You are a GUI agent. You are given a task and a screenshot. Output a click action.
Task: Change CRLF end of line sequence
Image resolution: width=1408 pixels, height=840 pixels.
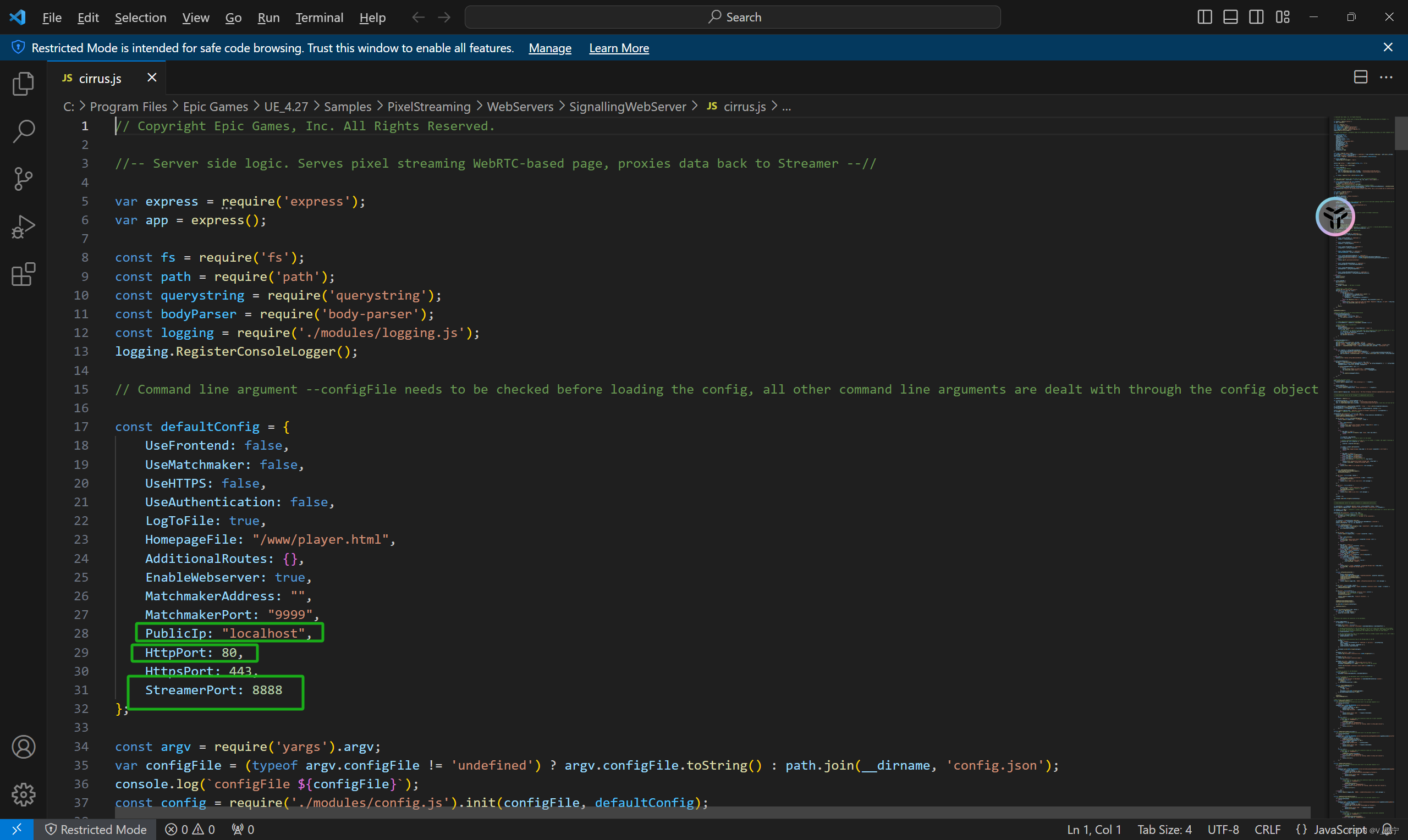pos(1267,829)
